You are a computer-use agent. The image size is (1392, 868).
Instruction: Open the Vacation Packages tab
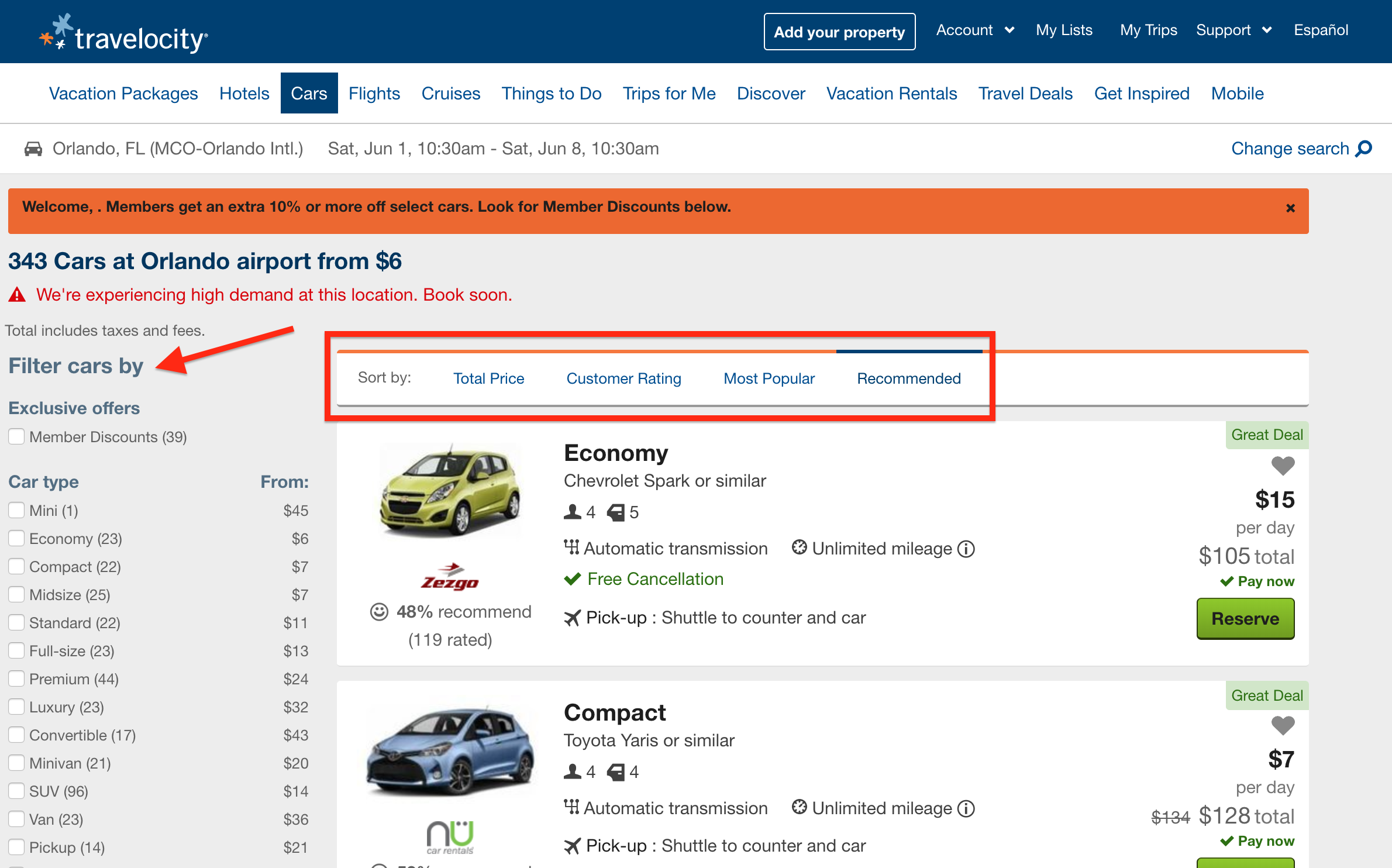coord(123,94)
